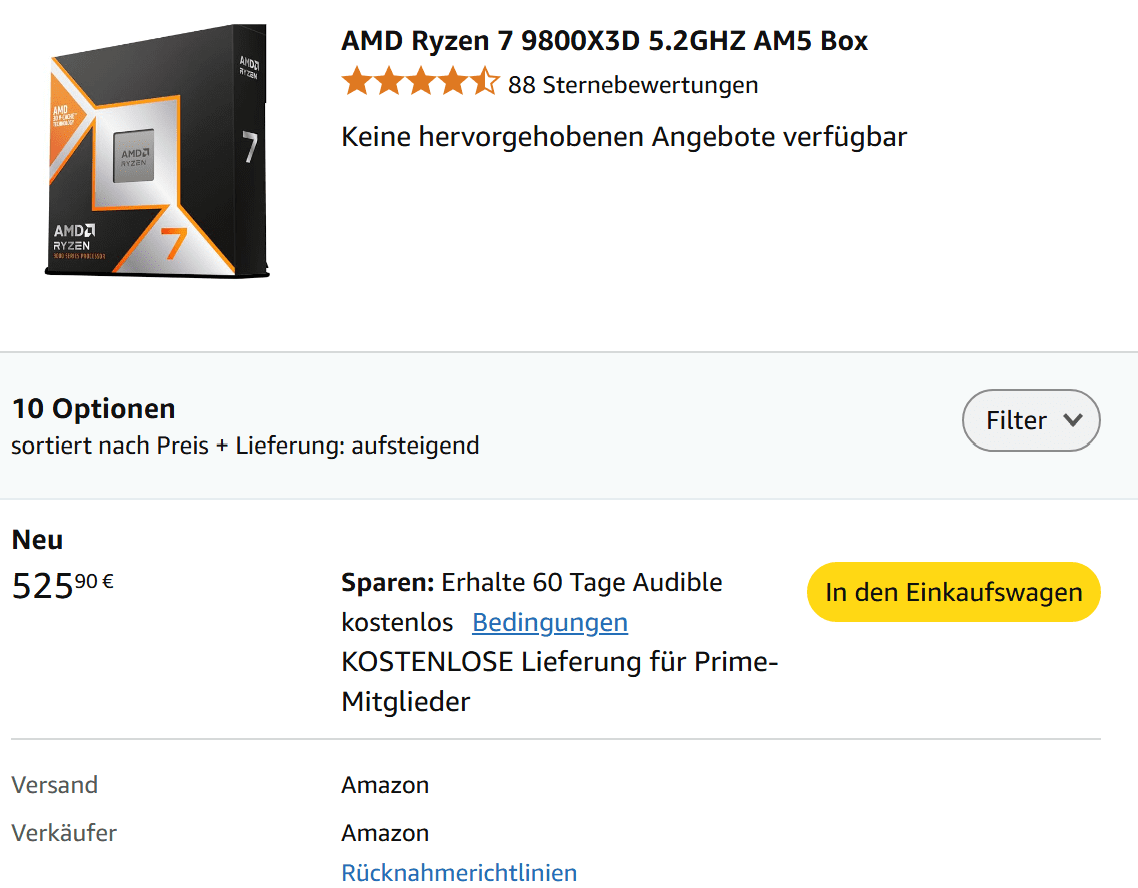
Task: Open the Filter dropdown
Action: click(1030, 420)
